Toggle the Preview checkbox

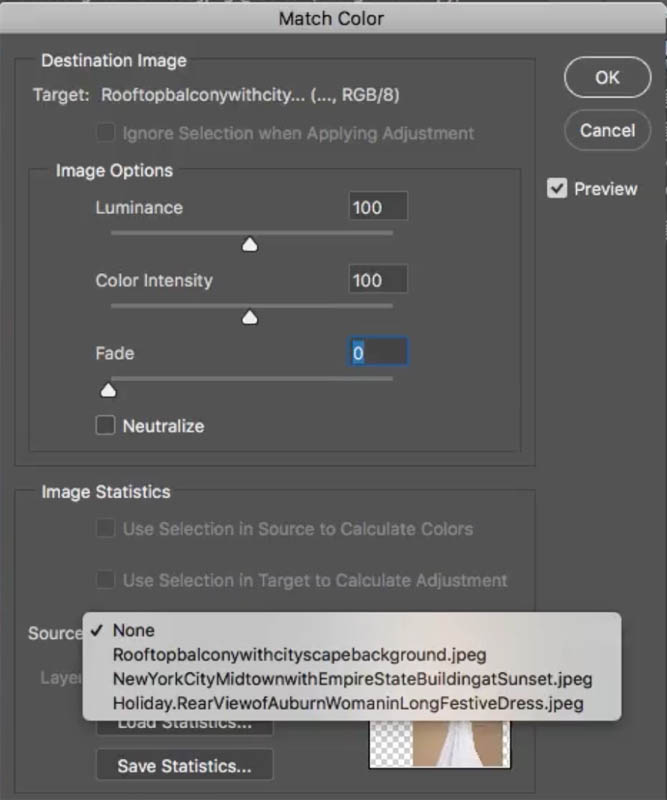tap(557, 188)
